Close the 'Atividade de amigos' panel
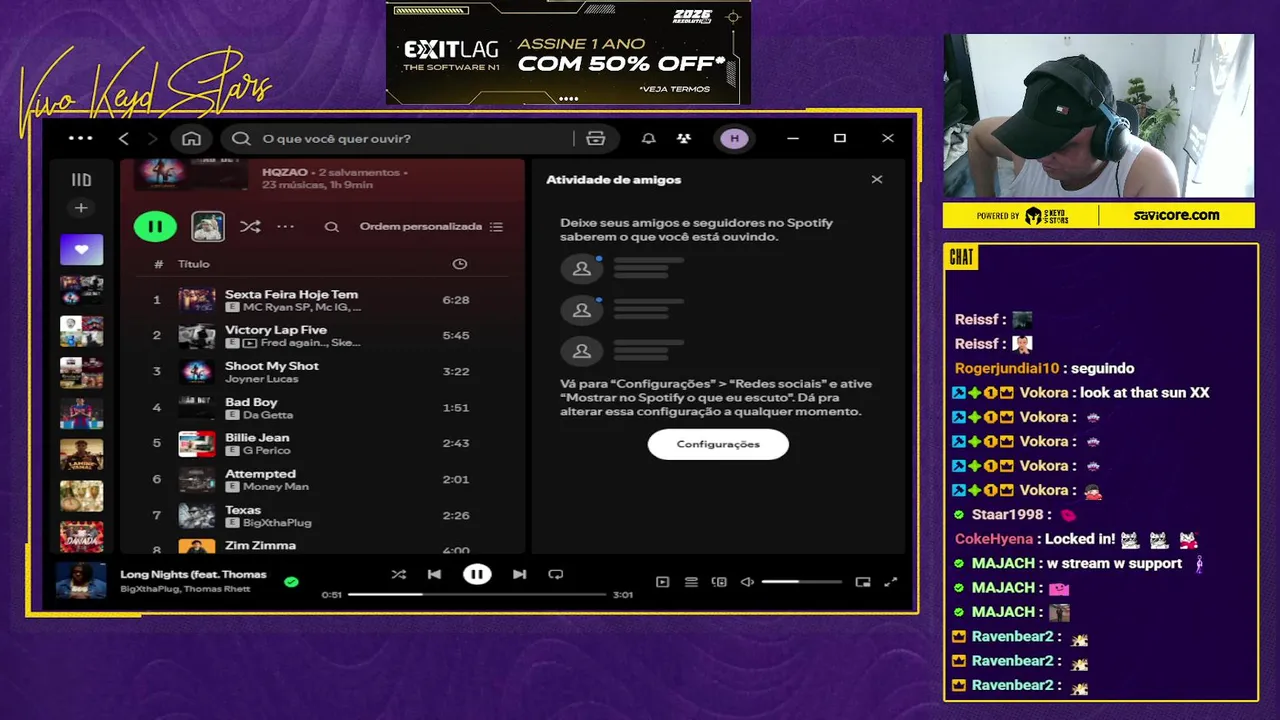This screenshot has width=1280, height=720. (877, 180)
